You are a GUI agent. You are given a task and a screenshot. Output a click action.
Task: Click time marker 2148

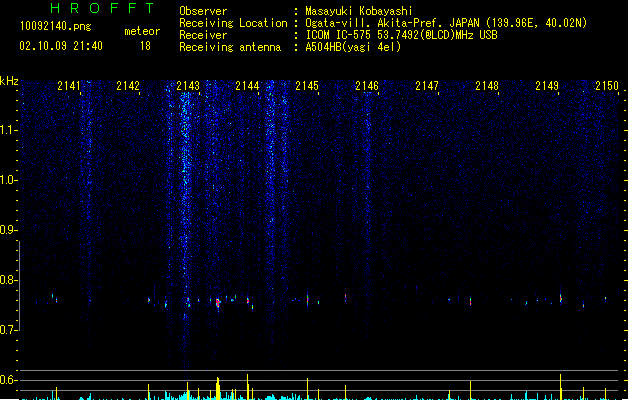click(487, 86)
